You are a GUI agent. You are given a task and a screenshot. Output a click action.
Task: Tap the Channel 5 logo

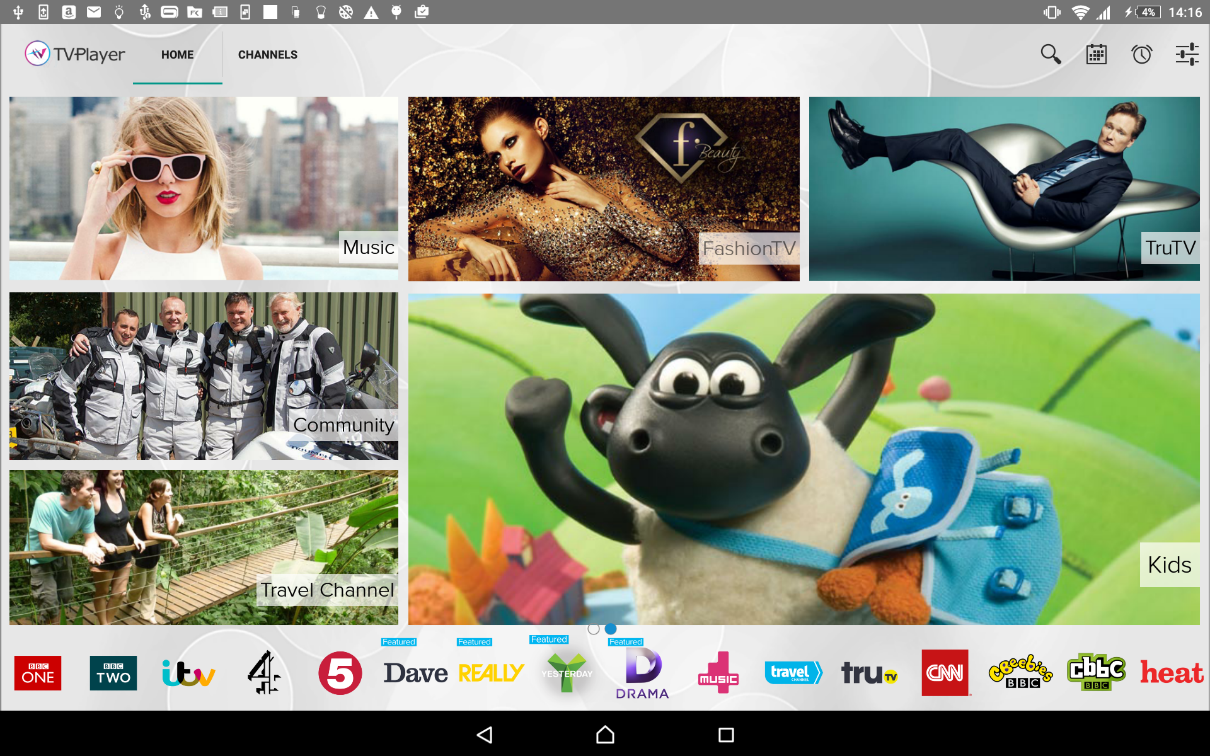[x=340, y=673]
